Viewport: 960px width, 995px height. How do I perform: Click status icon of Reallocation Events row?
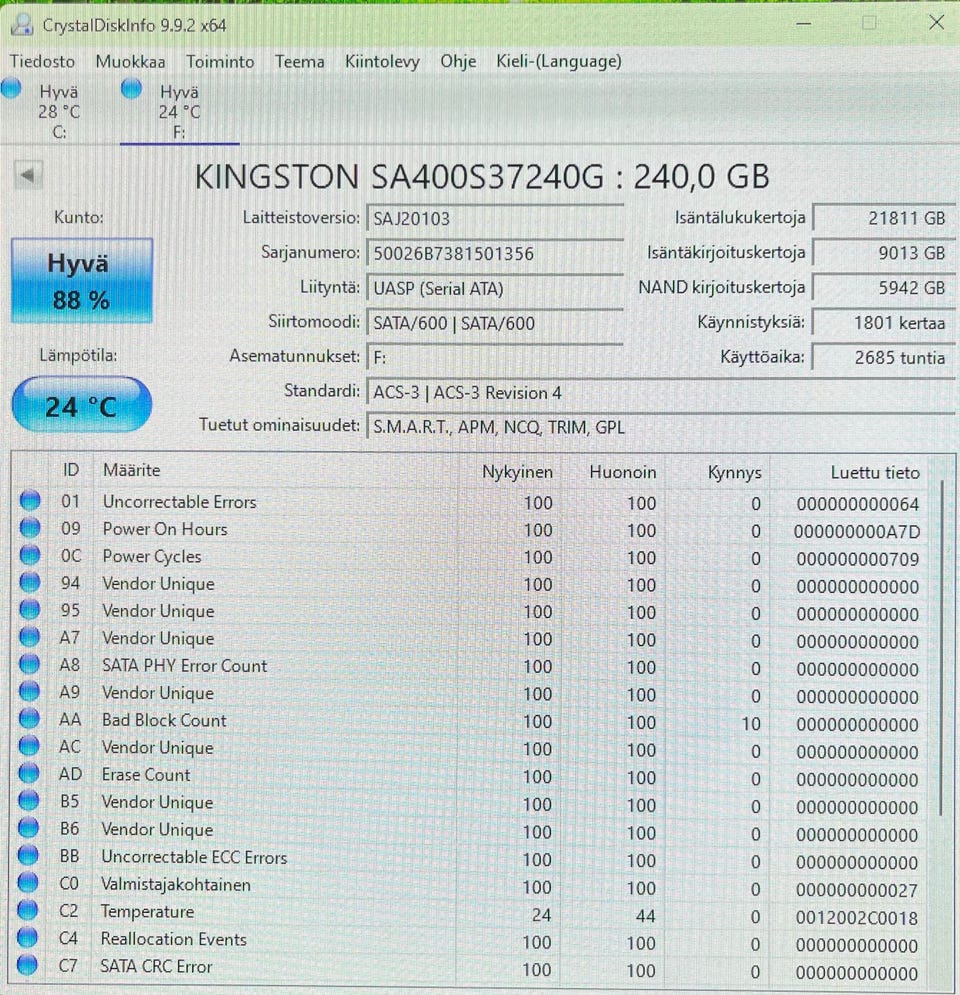pyautogui.click(x=27, y=937)
